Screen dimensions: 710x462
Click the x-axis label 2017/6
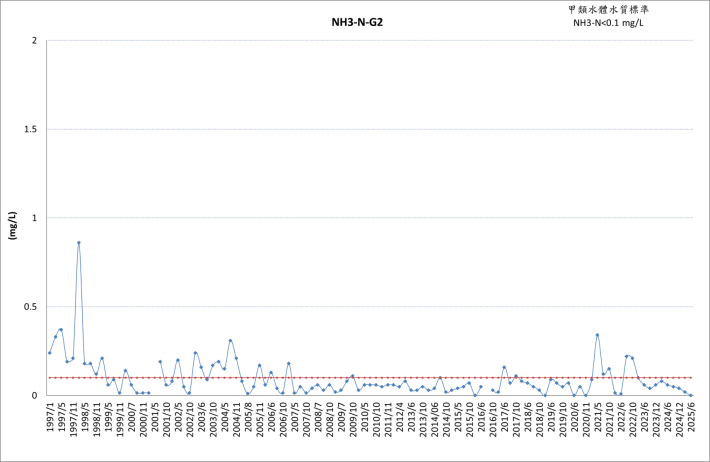(505, 418)
